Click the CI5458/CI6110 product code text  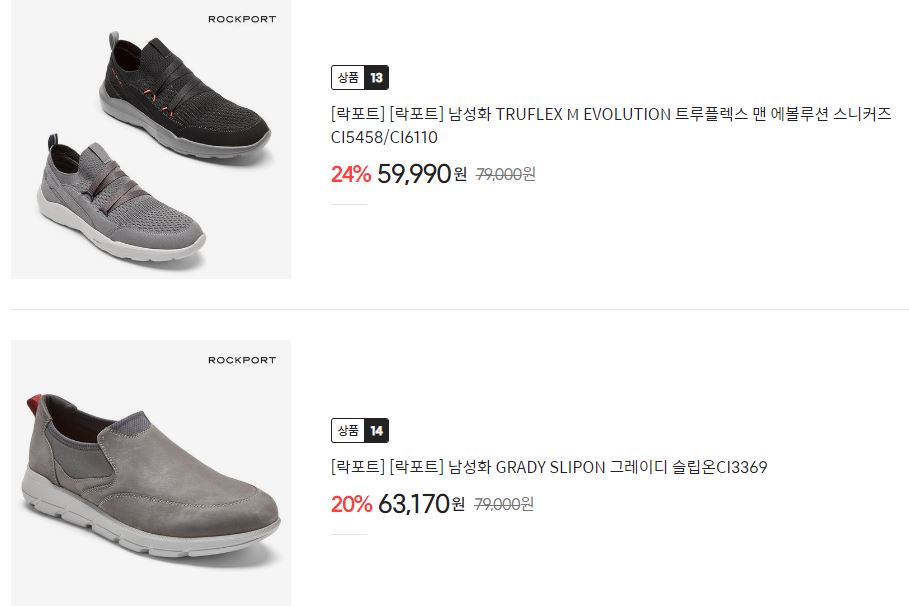click(384, 137)
